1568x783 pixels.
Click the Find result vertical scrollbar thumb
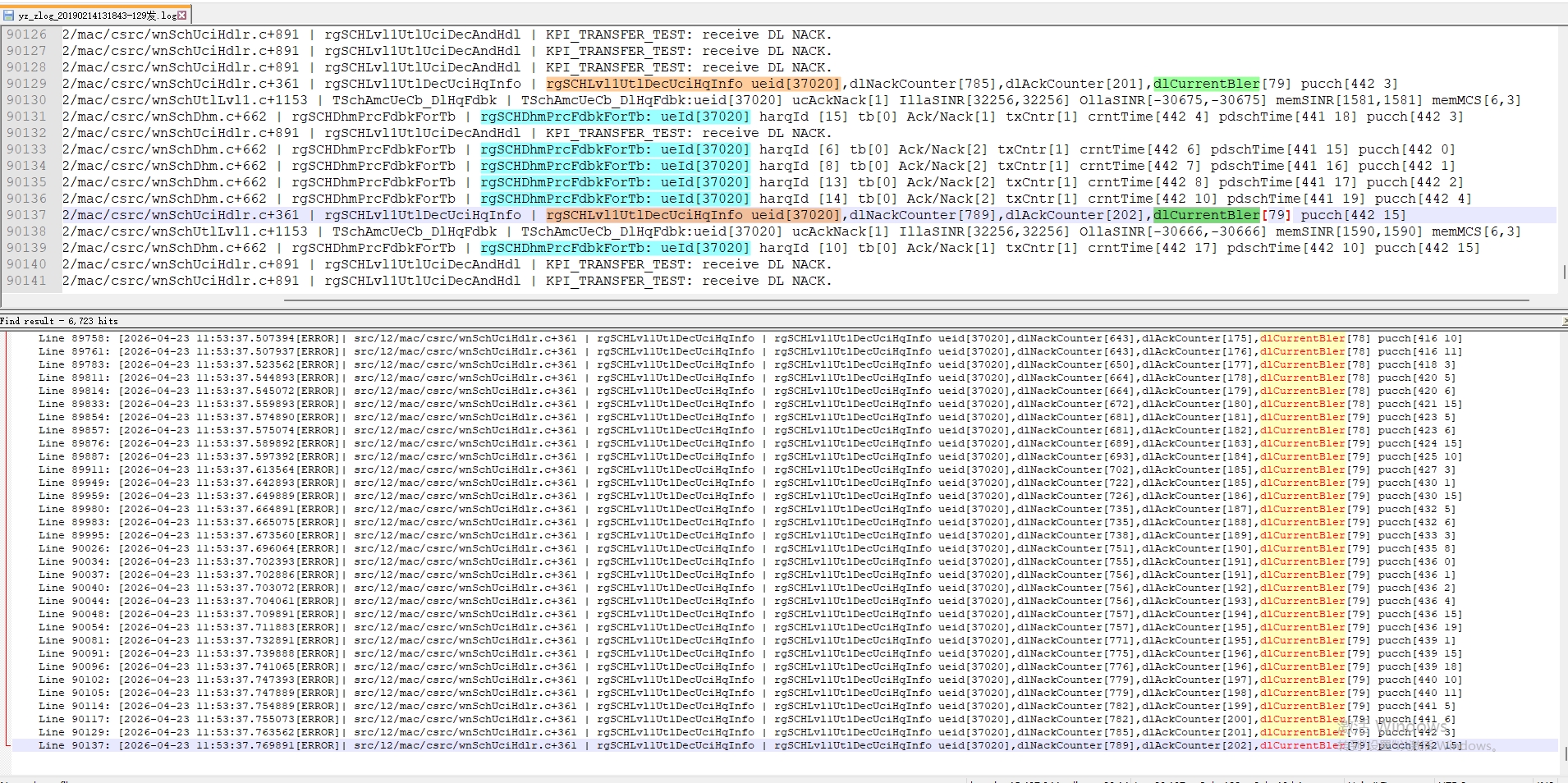click(1564, 753)
